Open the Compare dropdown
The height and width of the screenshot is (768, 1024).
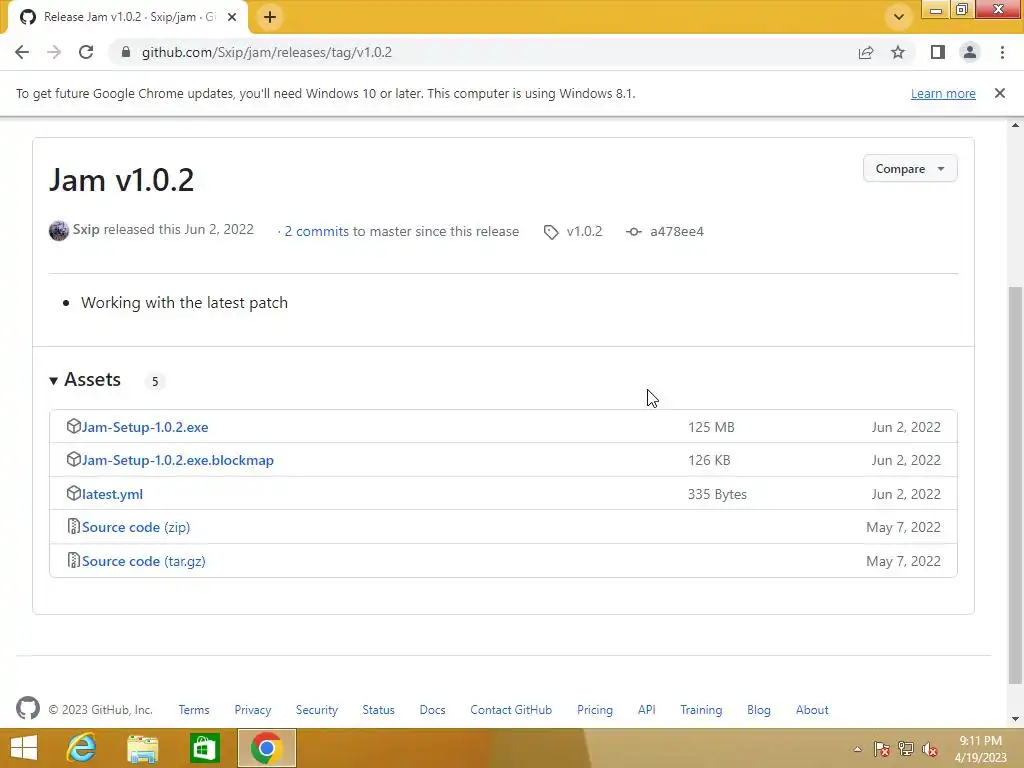(x=910, y=168)
